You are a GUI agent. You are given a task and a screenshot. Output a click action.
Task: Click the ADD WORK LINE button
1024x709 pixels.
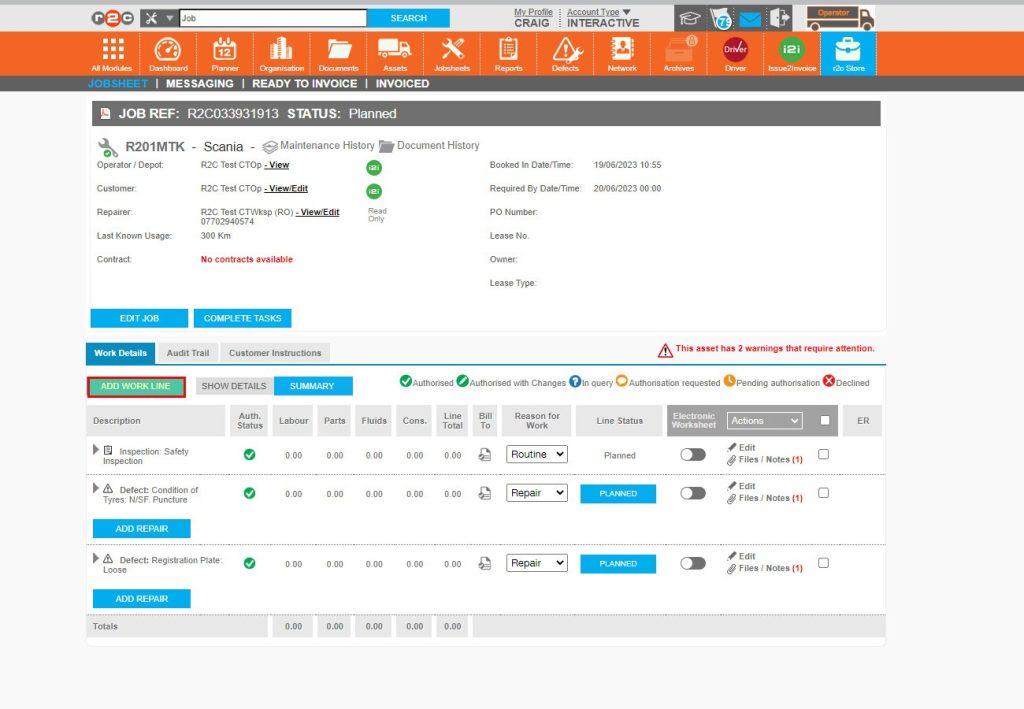click(135, 385)
